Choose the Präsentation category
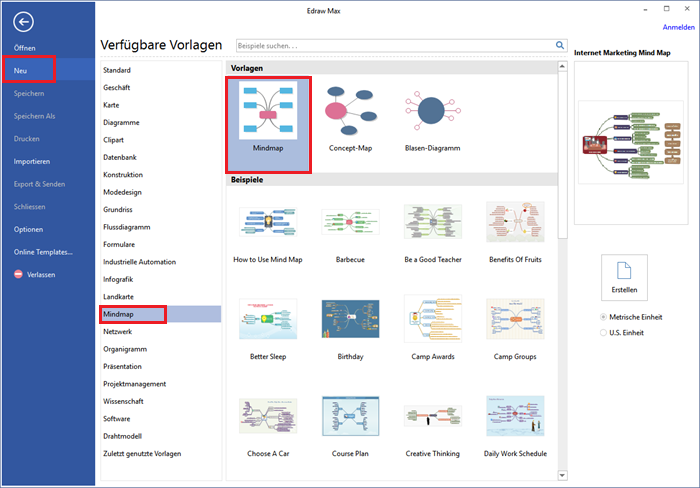Image resolution: width=700 pixels, height=488 pixels. (122, 366)
